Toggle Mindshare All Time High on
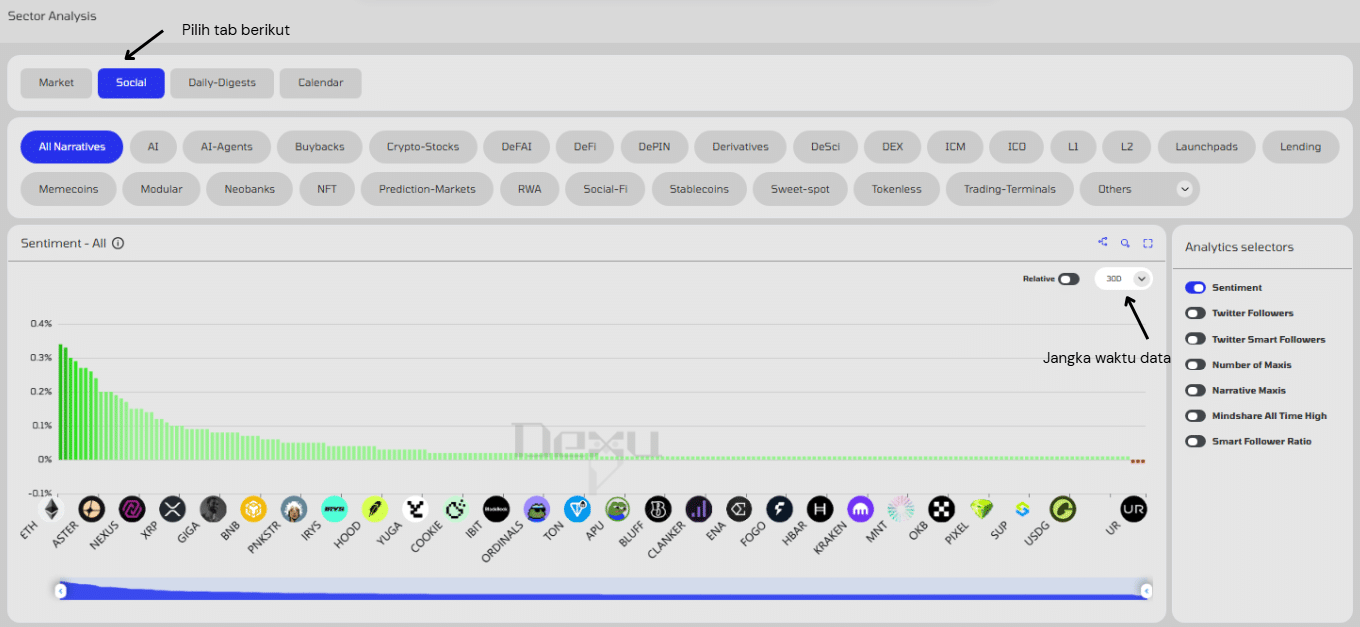The height and width of the screenshot is (627, 1360). click(1195, 416)
